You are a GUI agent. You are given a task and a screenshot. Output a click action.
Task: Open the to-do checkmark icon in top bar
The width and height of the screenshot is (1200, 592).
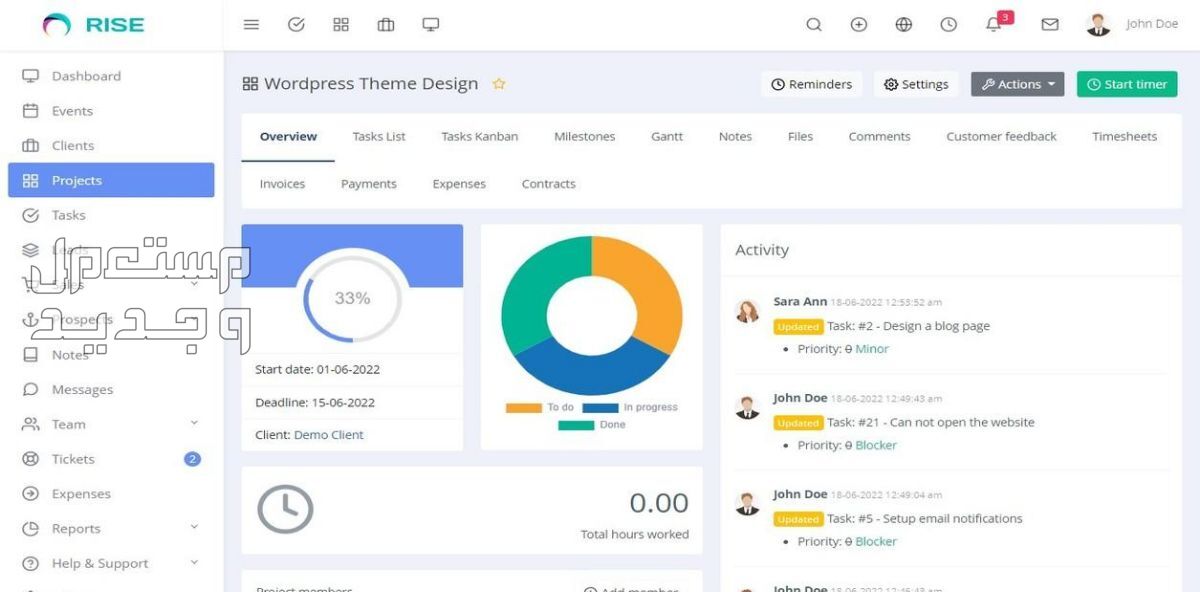click(296, 25)
